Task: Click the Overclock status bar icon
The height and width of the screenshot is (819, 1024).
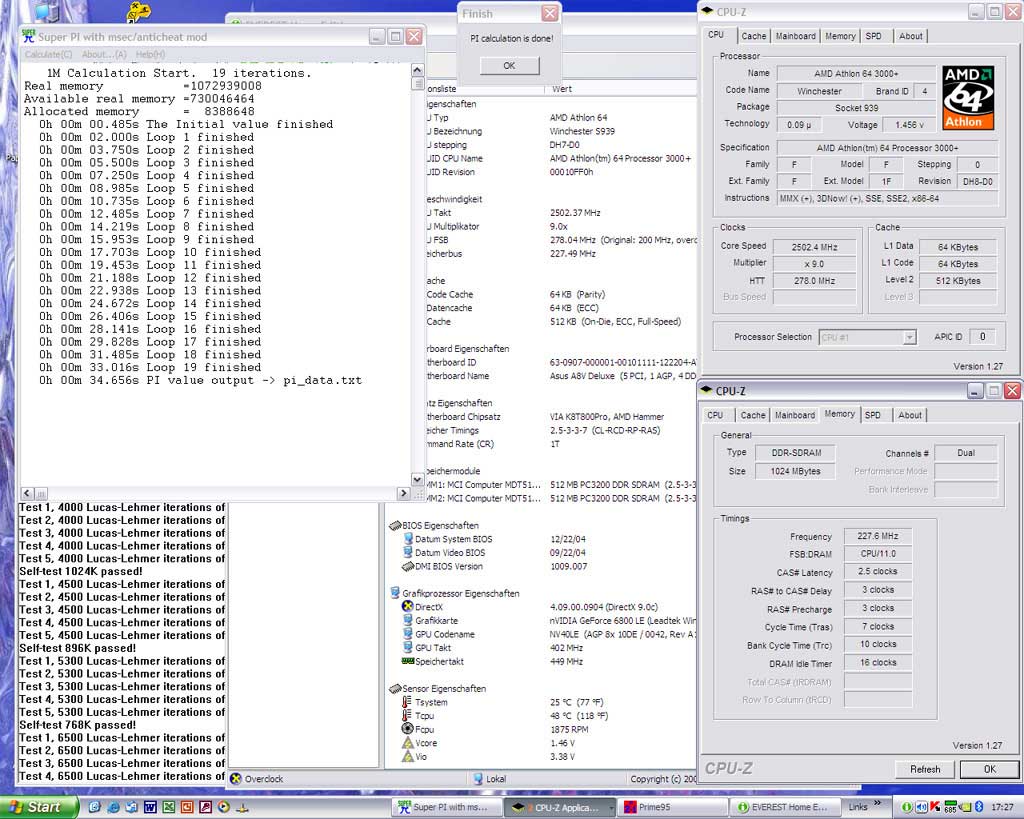Action: [x=236, y=779]
